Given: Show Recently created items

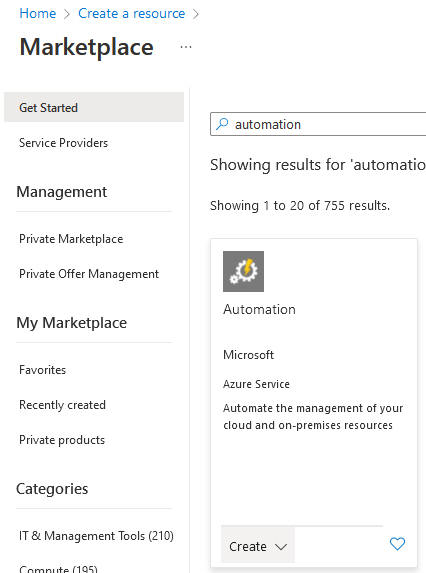Looking at the screenshot, I should pyautogui.click(x=62, y=405).
